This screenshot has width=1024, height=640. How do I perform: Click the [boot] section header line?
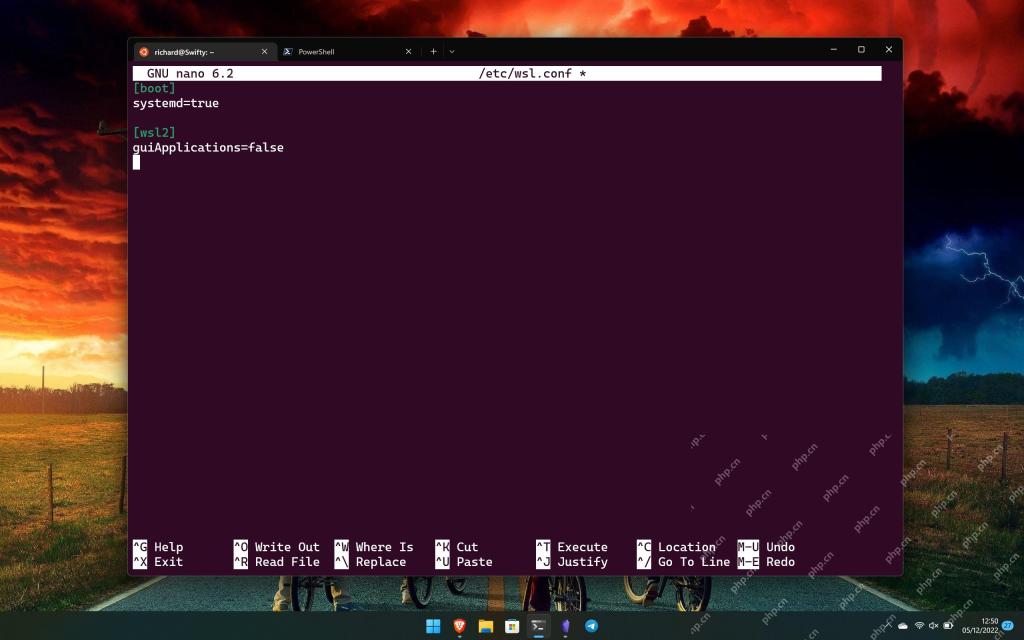(154, 88)
